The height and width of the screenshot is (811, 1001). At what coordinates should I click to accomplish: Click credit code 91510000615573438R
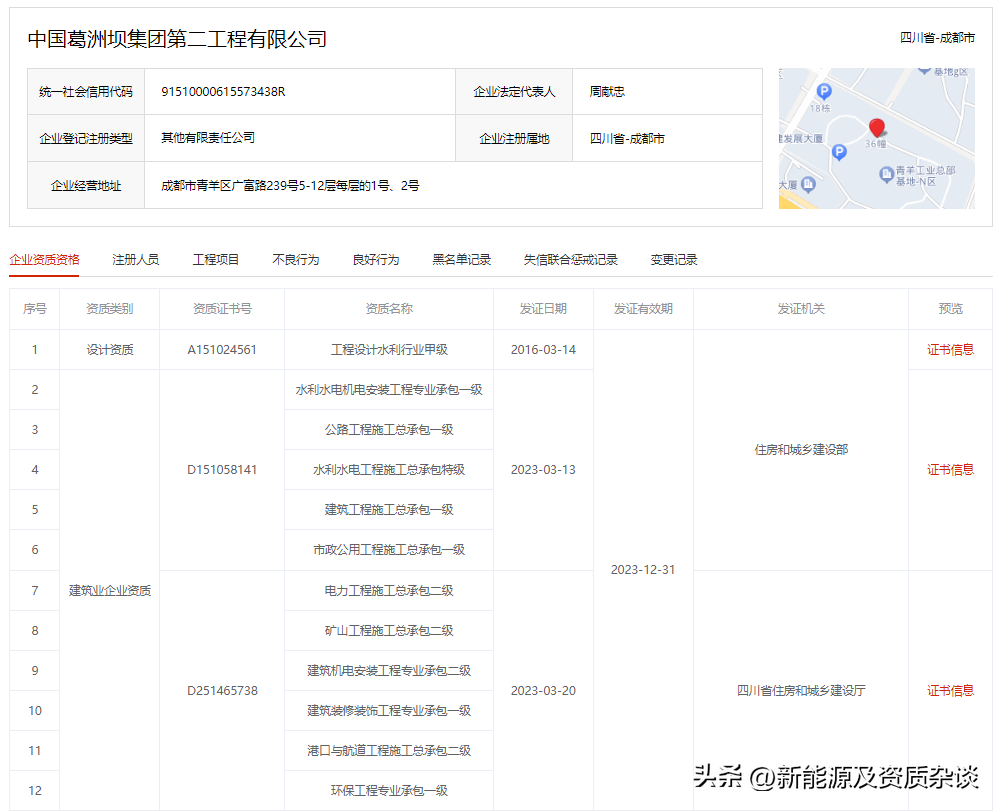point(223,91)
